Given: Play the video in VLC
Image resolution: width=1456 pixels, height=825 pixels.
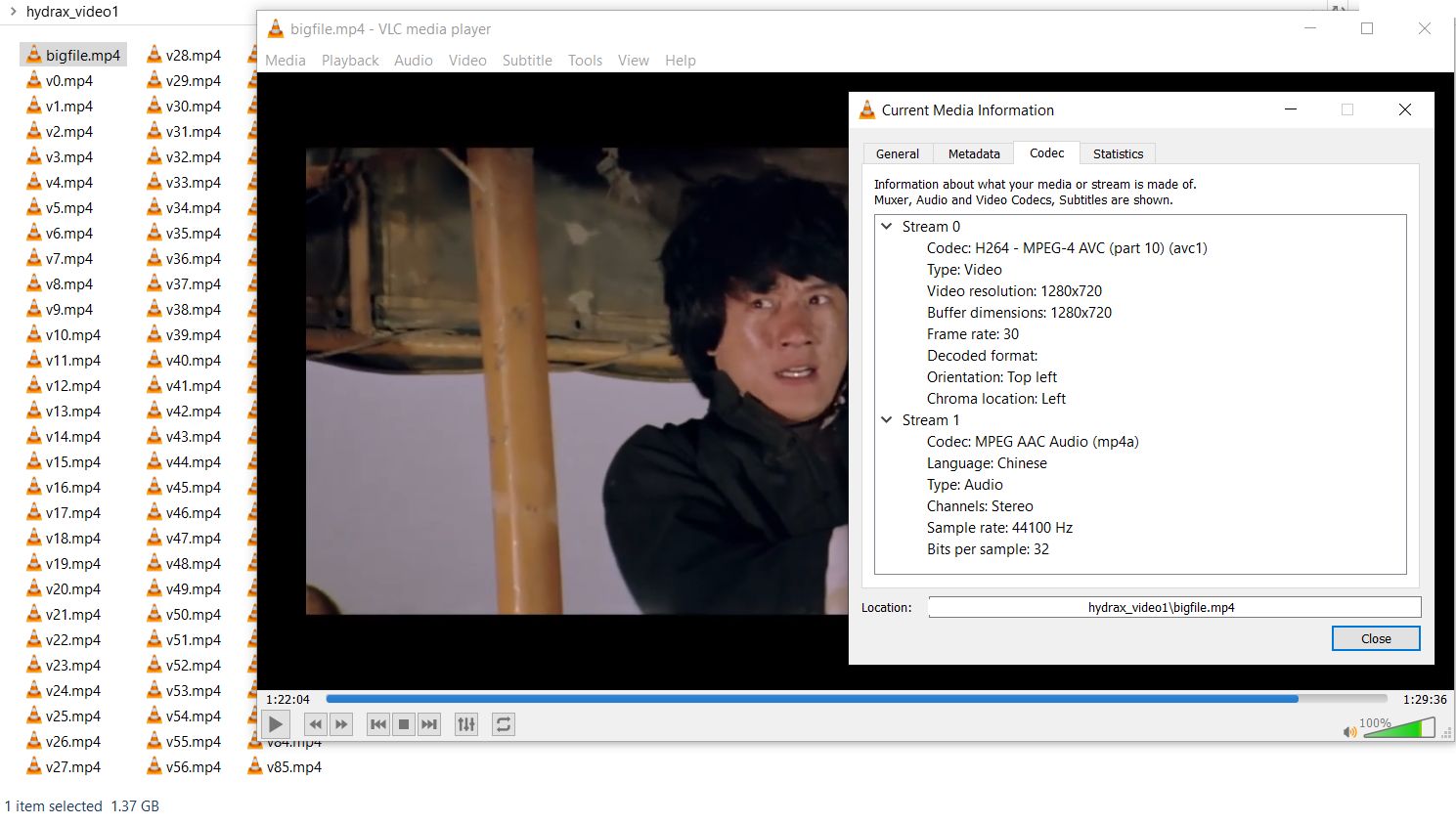Looking at the screenshot, I should pos(276,724).
